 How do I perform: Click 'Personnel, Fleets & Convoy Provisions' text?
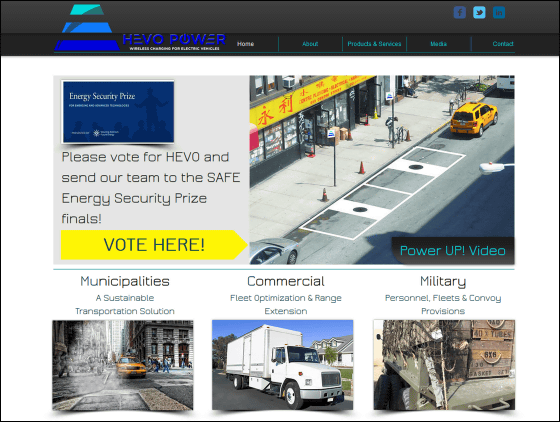click(x=443, y=305)
